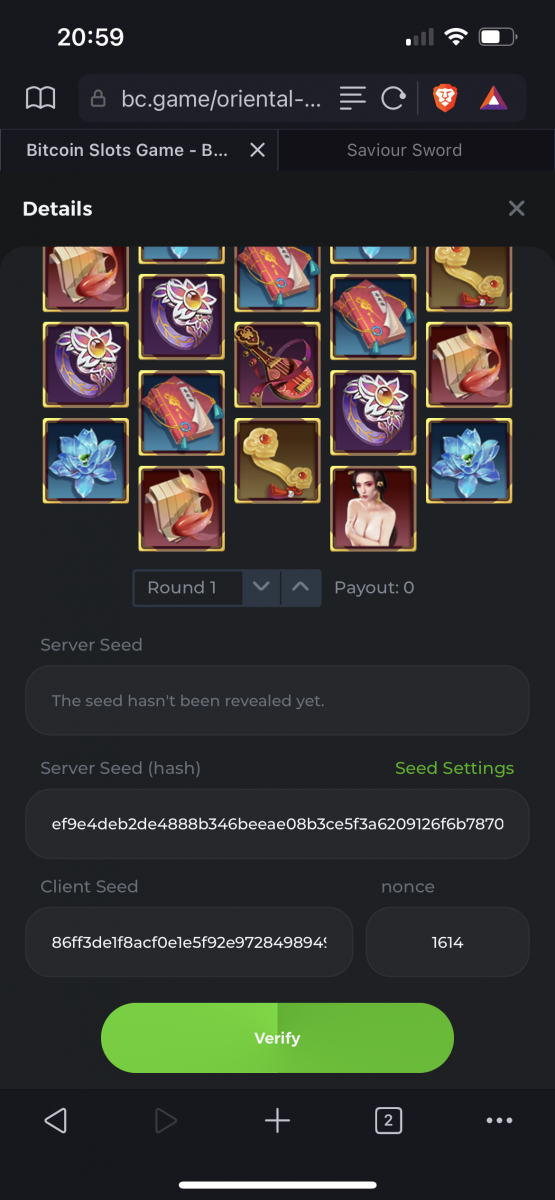Viewport: 555px width, 1200px height.
Task: Open the Seed Settings link
Action: [x=454, y=768]
